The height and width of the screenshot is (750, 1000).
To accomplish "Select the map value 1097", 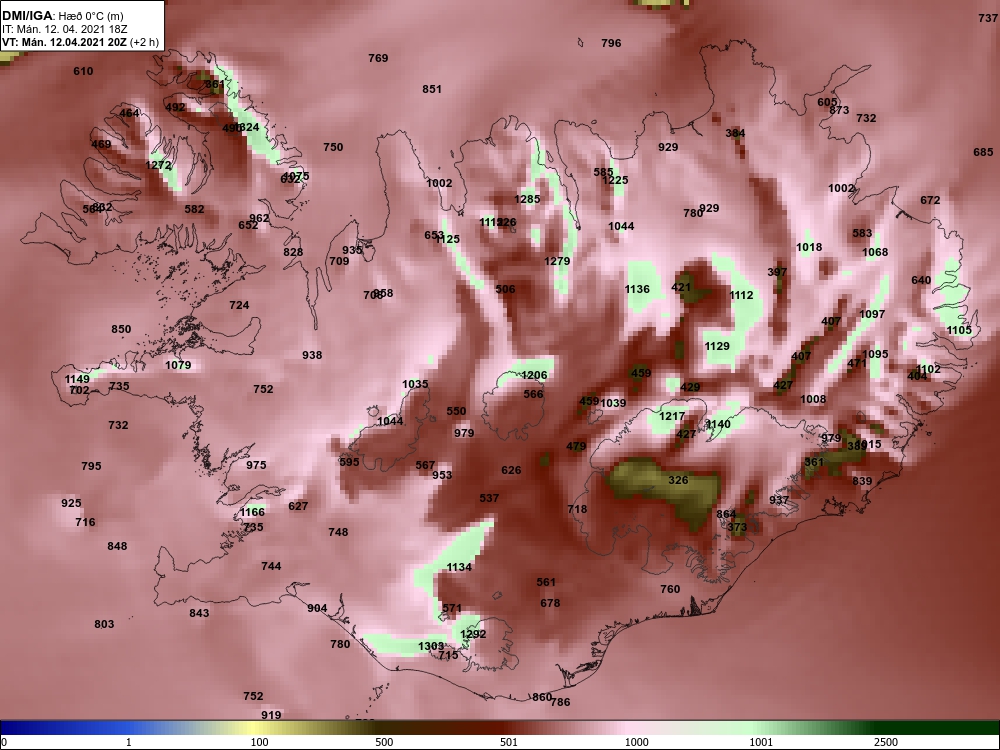I will click(x=872, y=314).
